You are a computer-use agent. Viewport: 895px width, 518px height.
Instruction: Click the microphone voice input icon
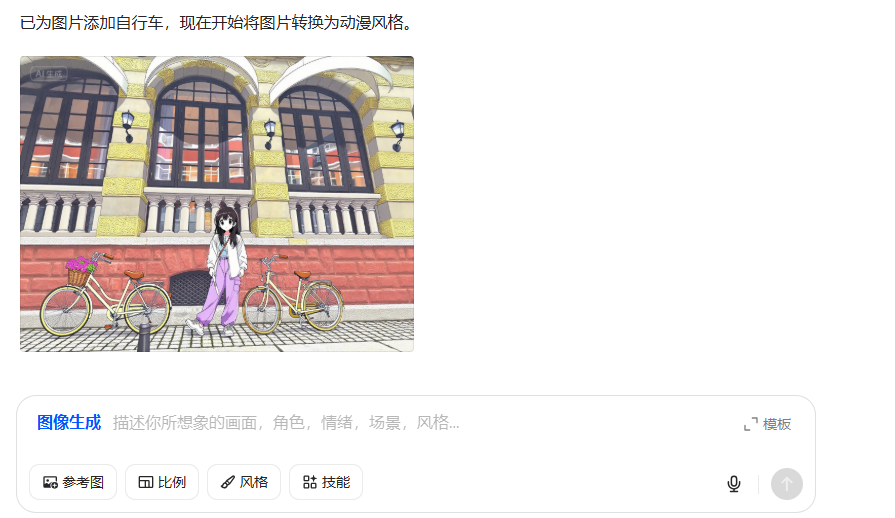(733, 484)
